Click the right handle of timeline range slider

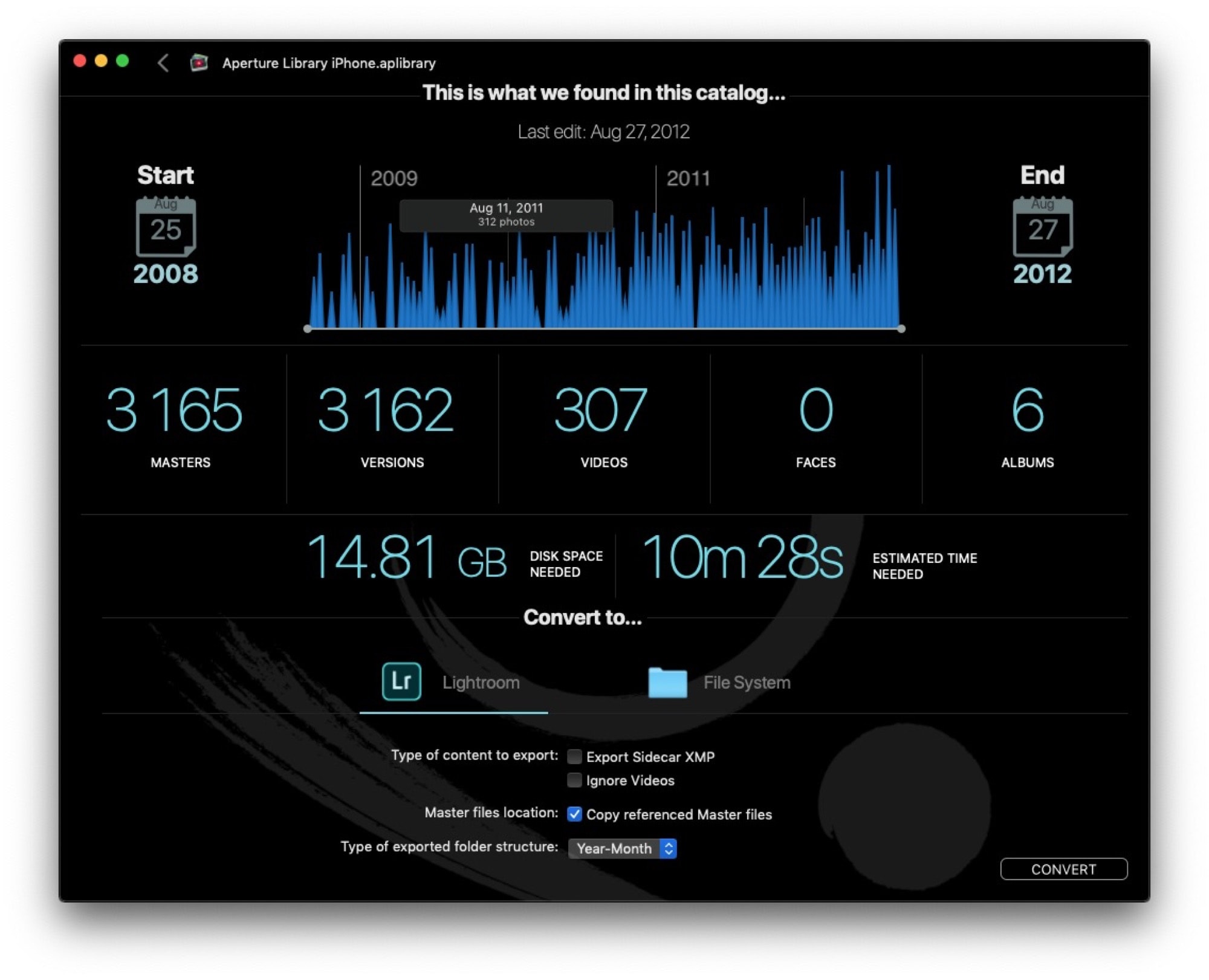[901, 329]
